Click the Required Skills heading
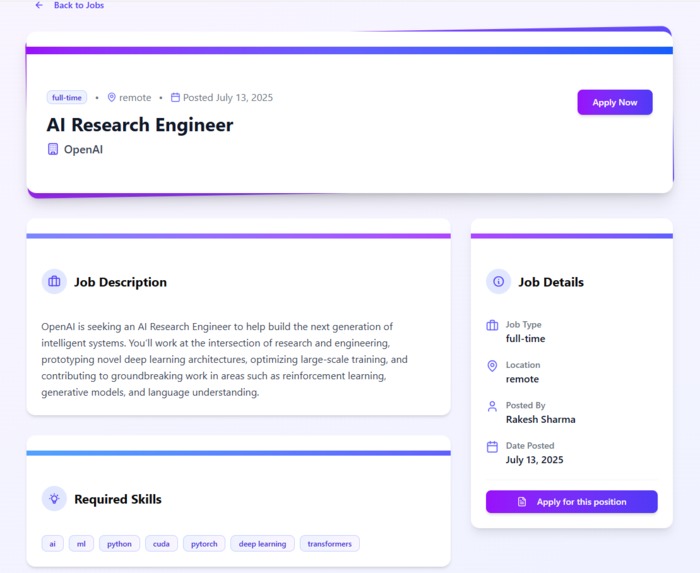Viewport: 700px width, 573px height. tap(118, 499)
